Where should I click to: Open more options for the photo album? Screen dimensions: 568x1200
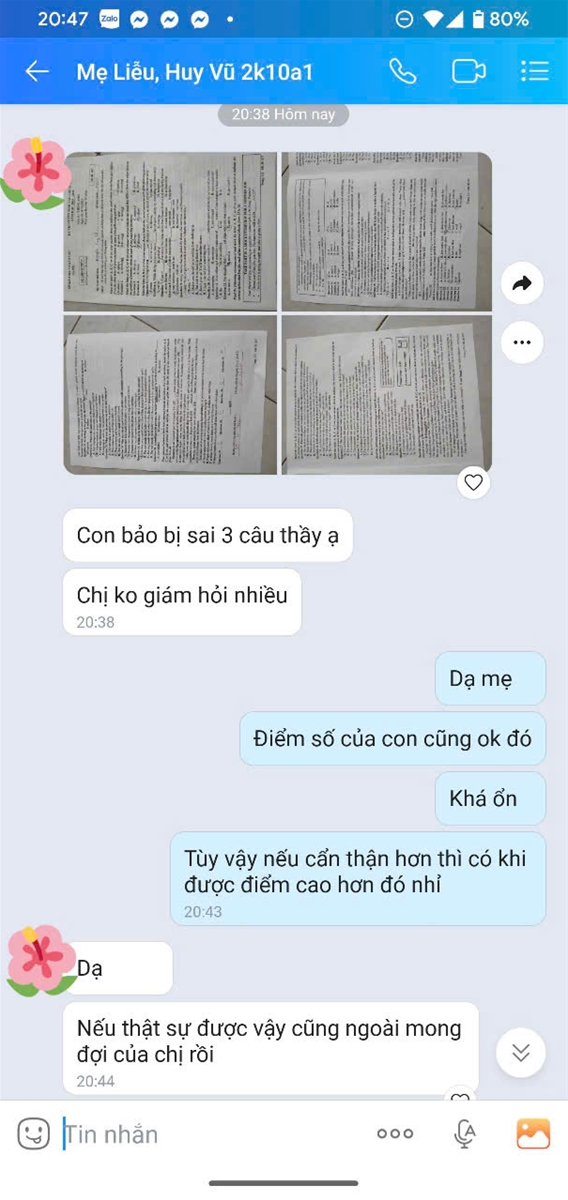pos(521,342)
